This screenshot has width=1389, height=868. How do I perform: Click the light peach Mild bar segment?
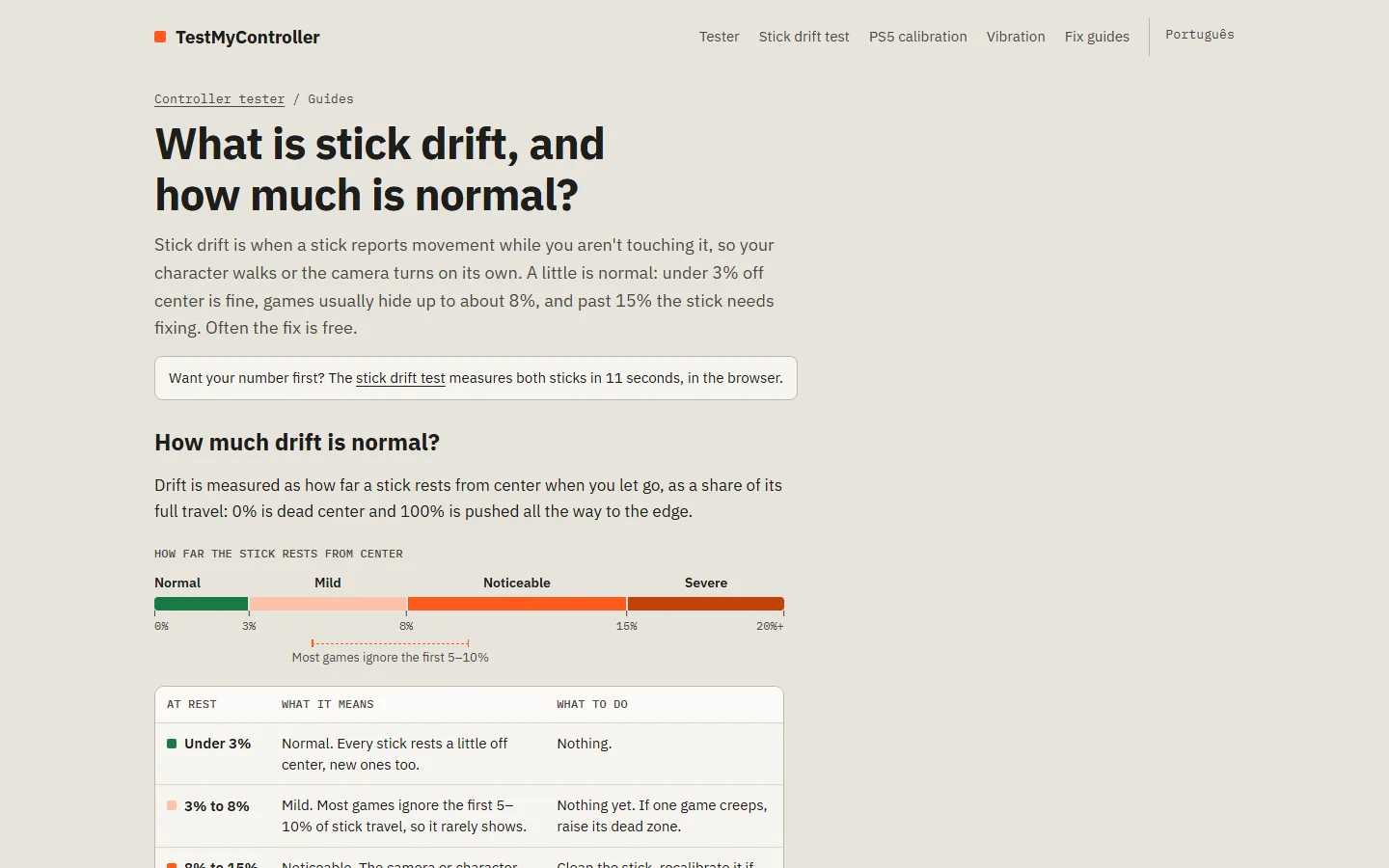point(328,604)
